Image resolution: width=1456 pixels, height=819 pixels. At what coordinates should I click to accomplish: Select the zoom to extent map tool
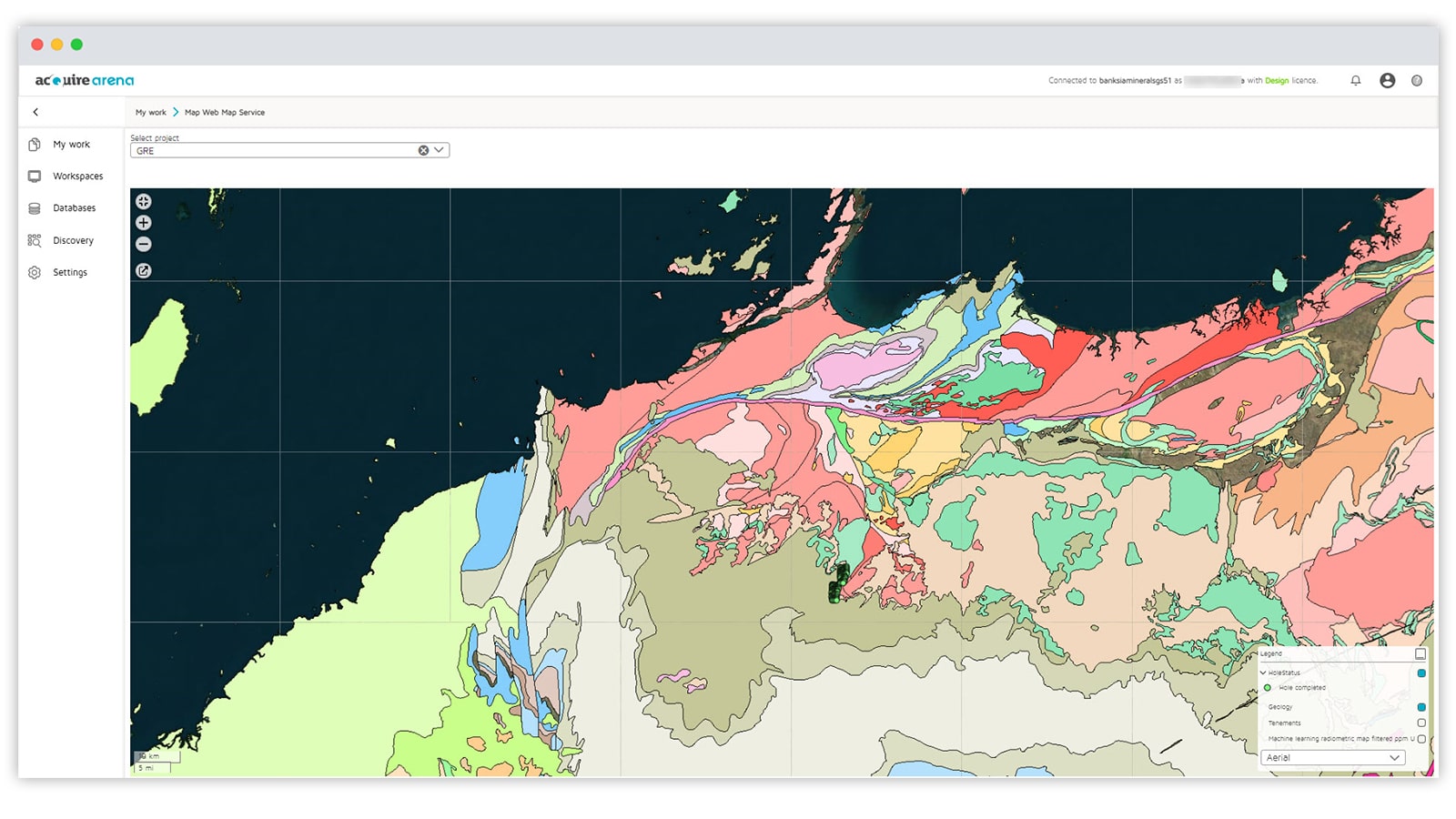pyautogui.click(x=144, y=201)
